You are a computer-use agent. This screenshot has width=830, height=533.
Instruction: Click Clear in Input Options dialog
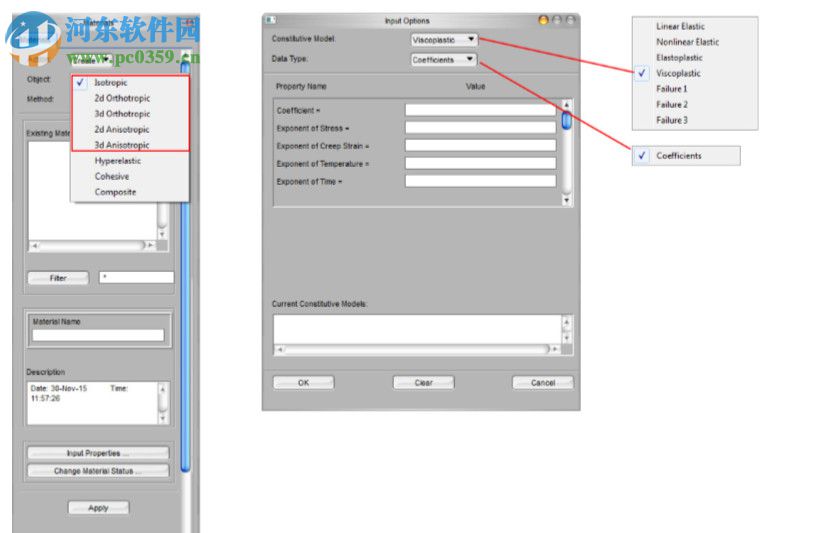pyautogui.click(x=423, y=382)
